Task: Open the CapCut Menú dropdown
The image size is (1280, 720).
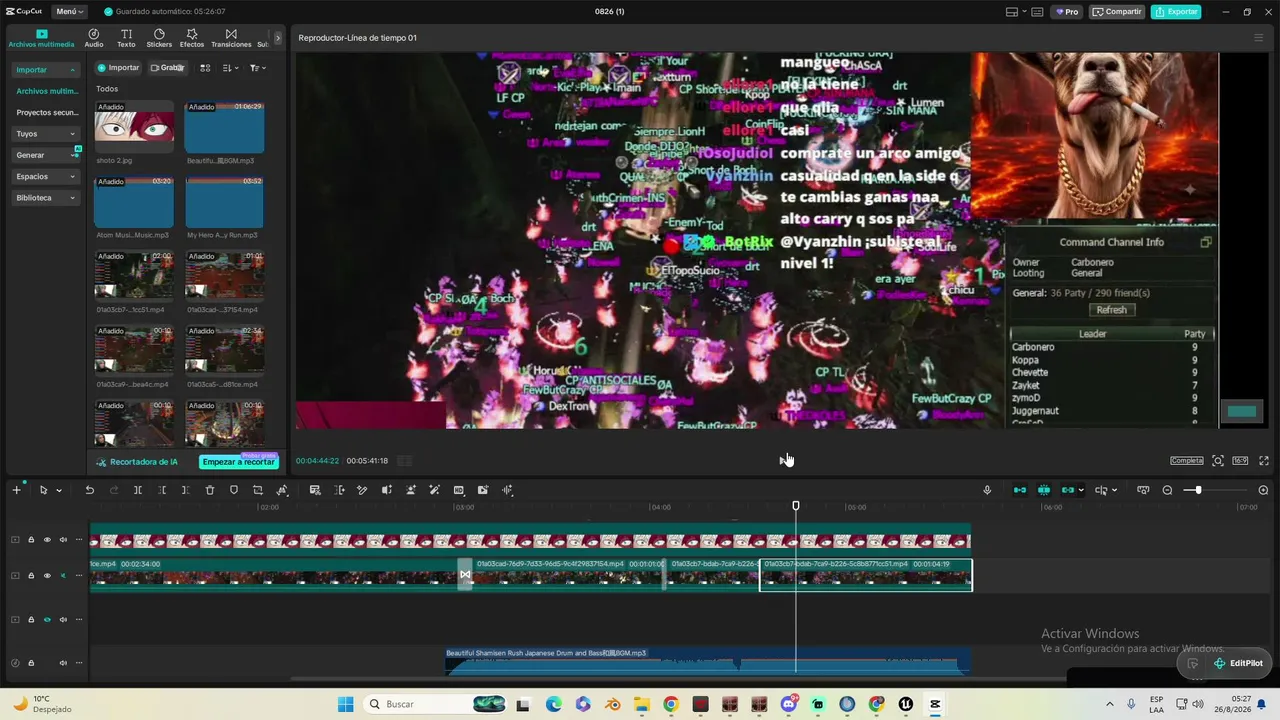Action: tap(70, 12)
